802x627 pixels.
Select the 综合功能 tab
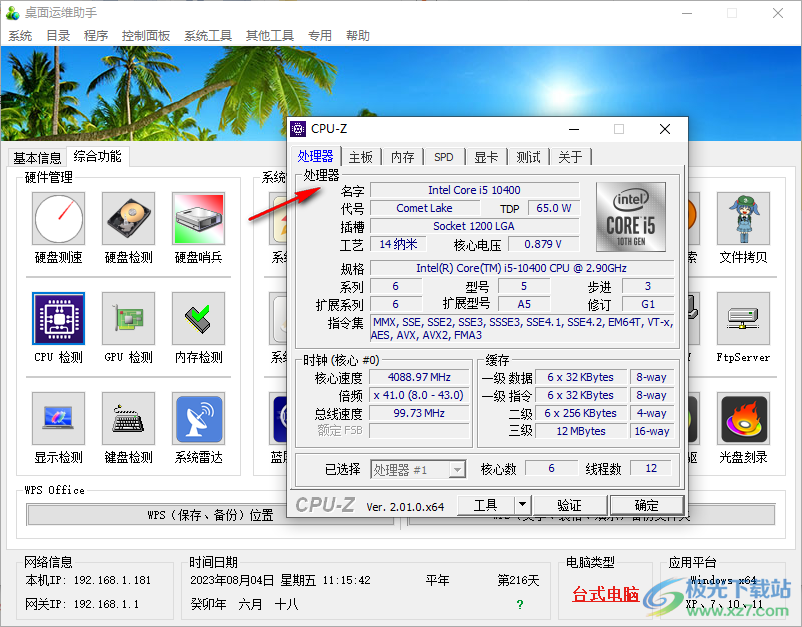coord(97,156)
